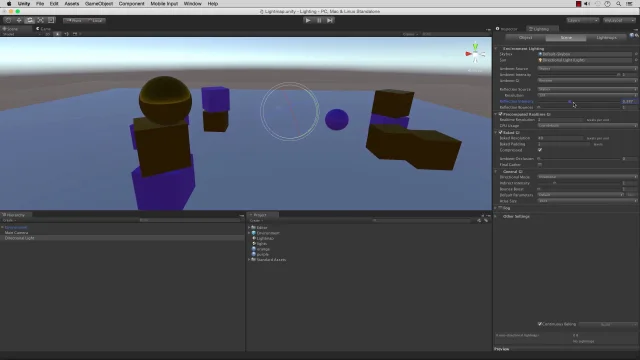Open Ambient GI dropdown
Viewport: 640px width, 360px height.
587,80
